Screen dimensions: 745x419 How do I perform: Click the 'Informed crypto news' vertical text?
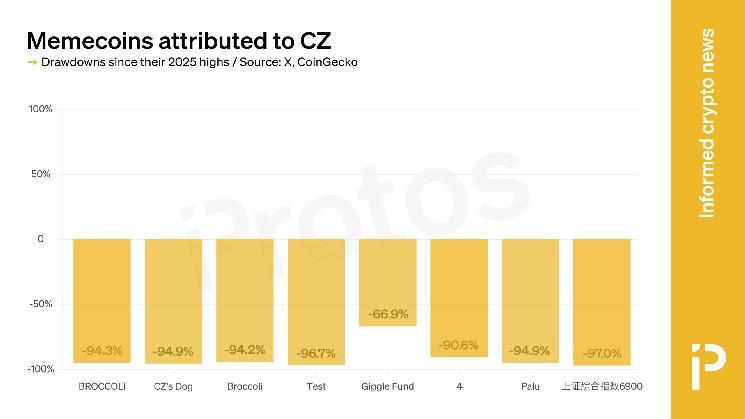click(707, 122)
